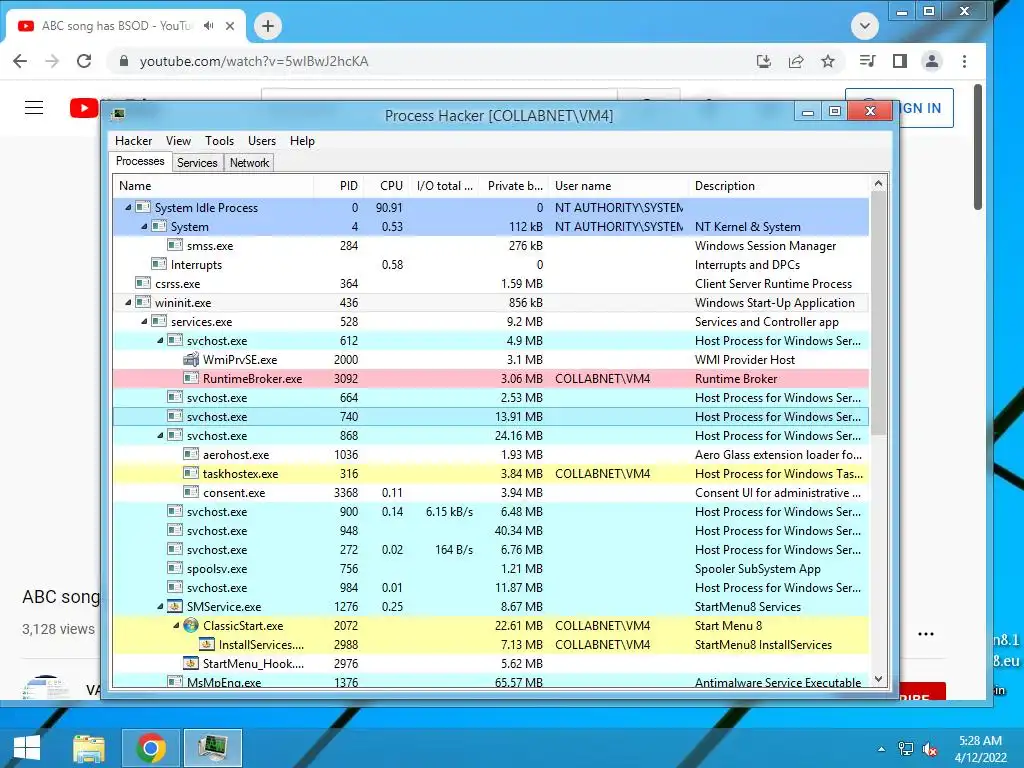Click the network tray icon
This screenshot has height=768, width=1024.
(906, 750)
